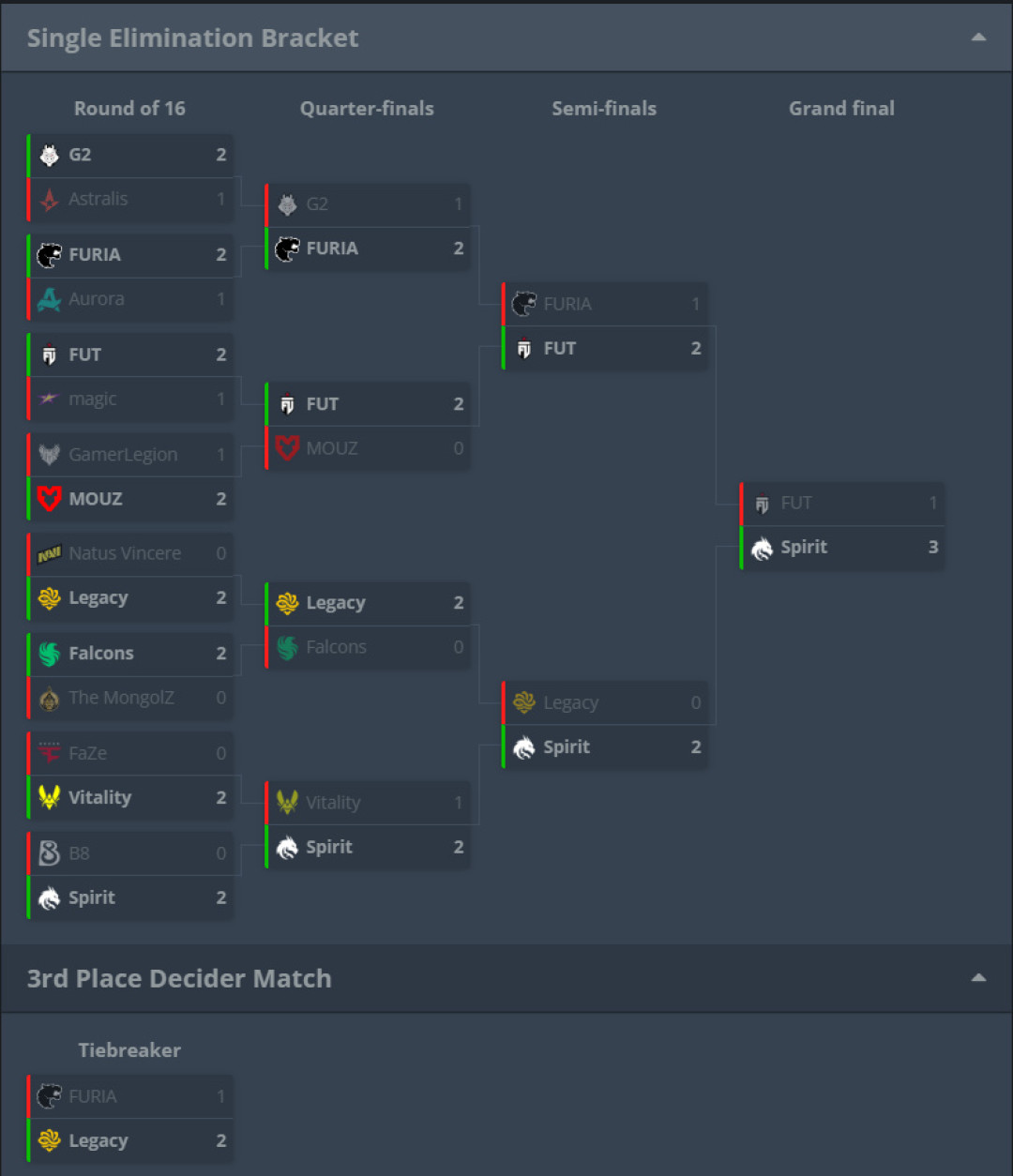Select FURIA in the Semi-finals match
The height and width of the screenshot is (1176, 1013).
[x=605, y=304]
